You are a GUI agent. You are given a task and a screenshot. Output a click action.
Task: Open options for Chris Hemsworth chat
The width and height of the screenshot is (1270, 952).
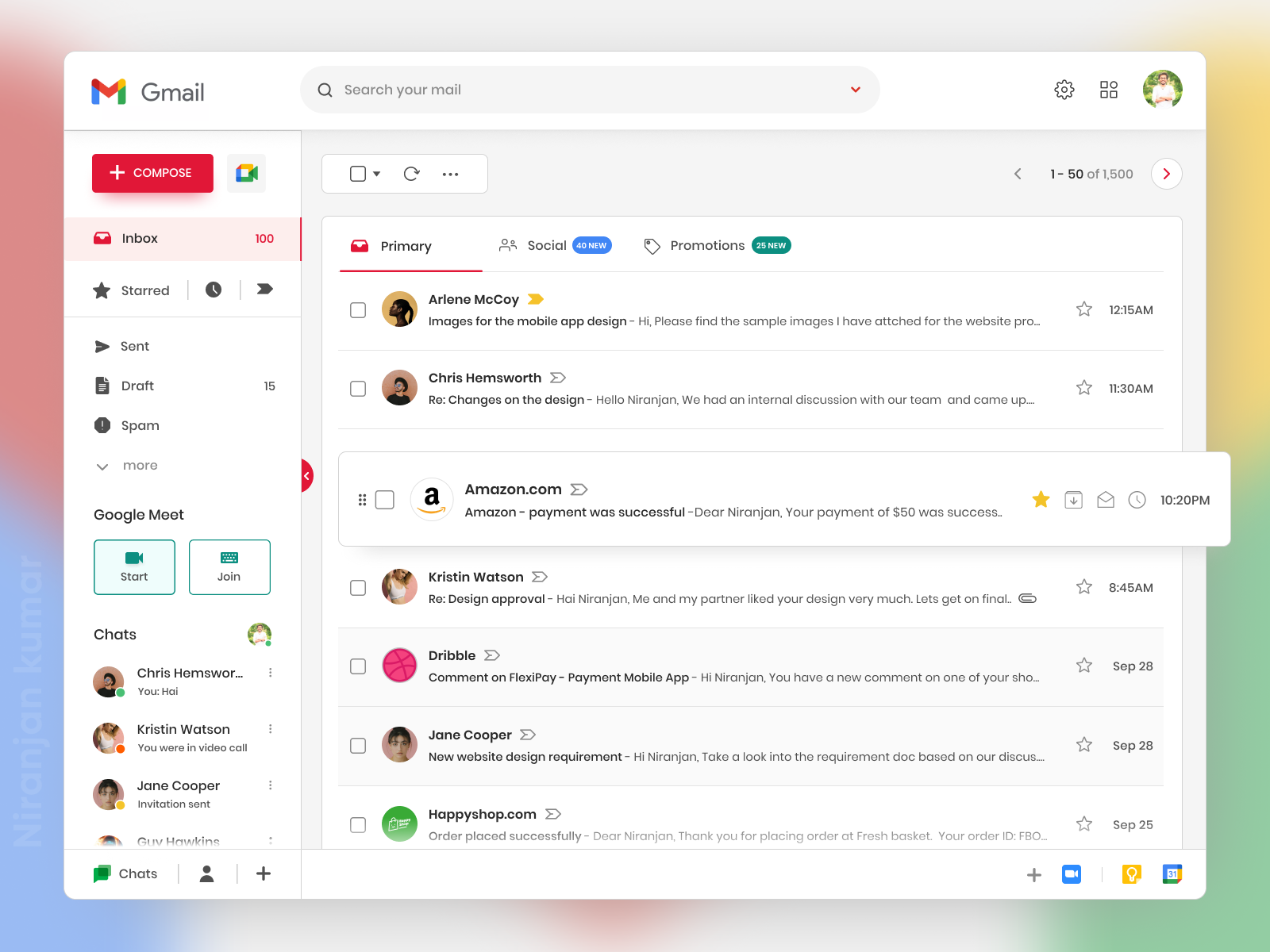tap(271, 673)
